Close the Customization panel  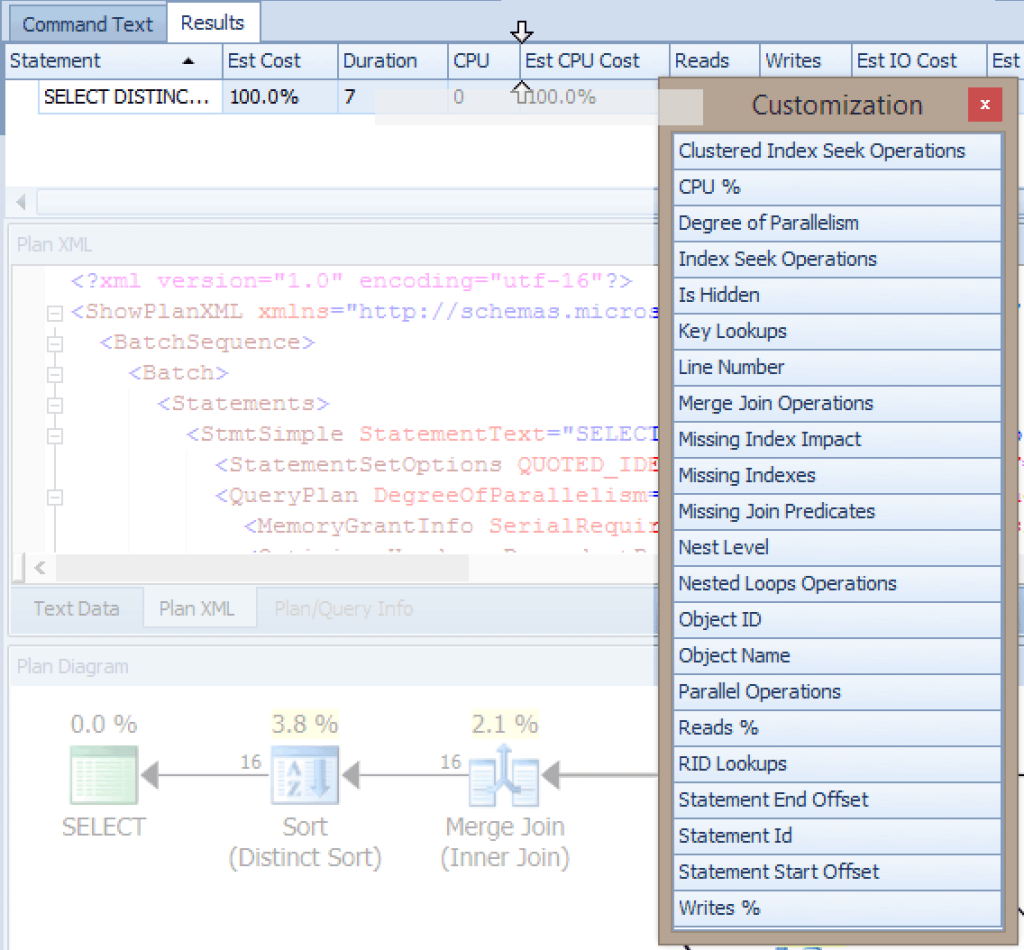point(985,104)
